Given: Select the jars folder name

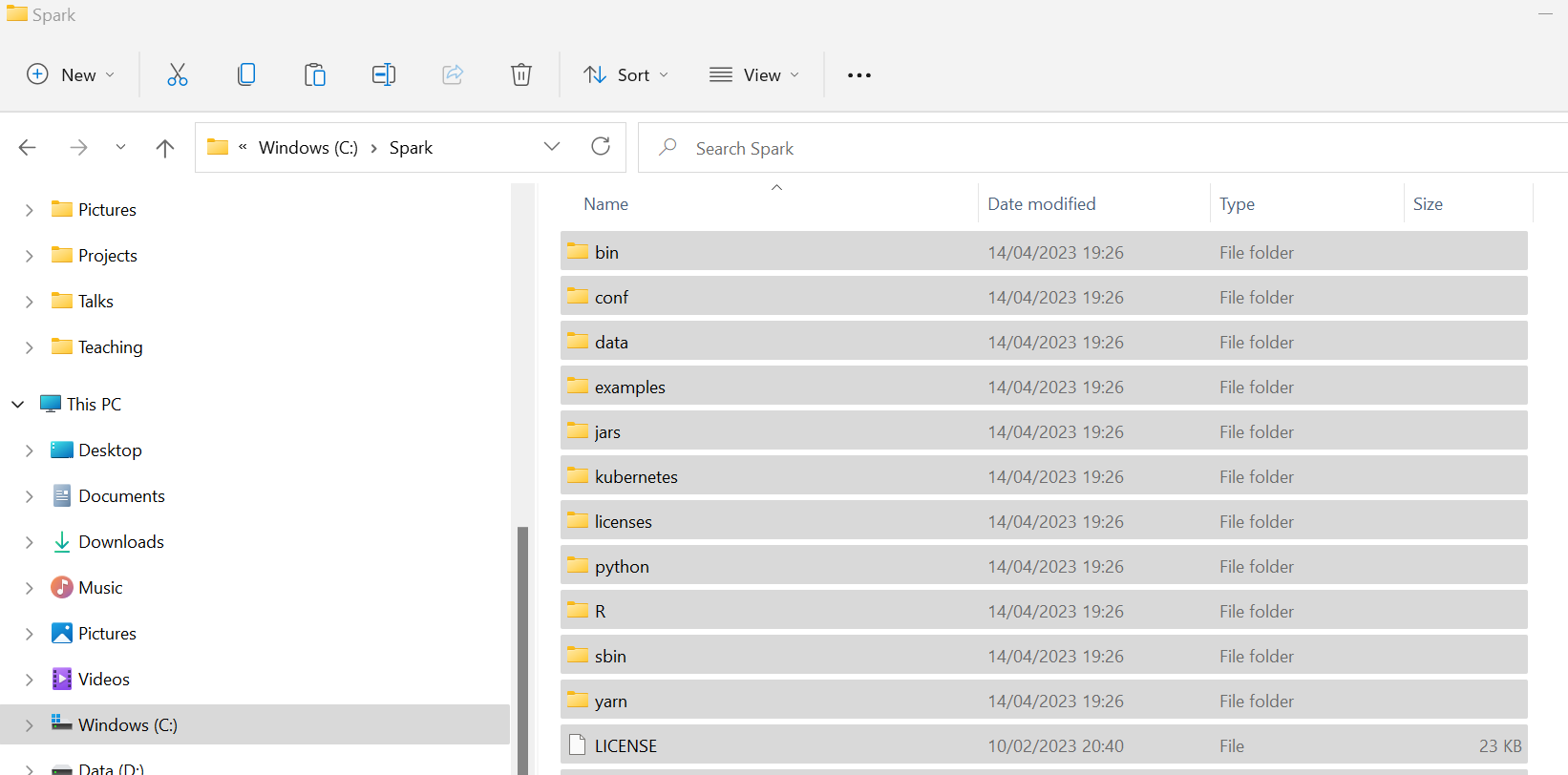Looking at the screenshot, I should [607, 432].
